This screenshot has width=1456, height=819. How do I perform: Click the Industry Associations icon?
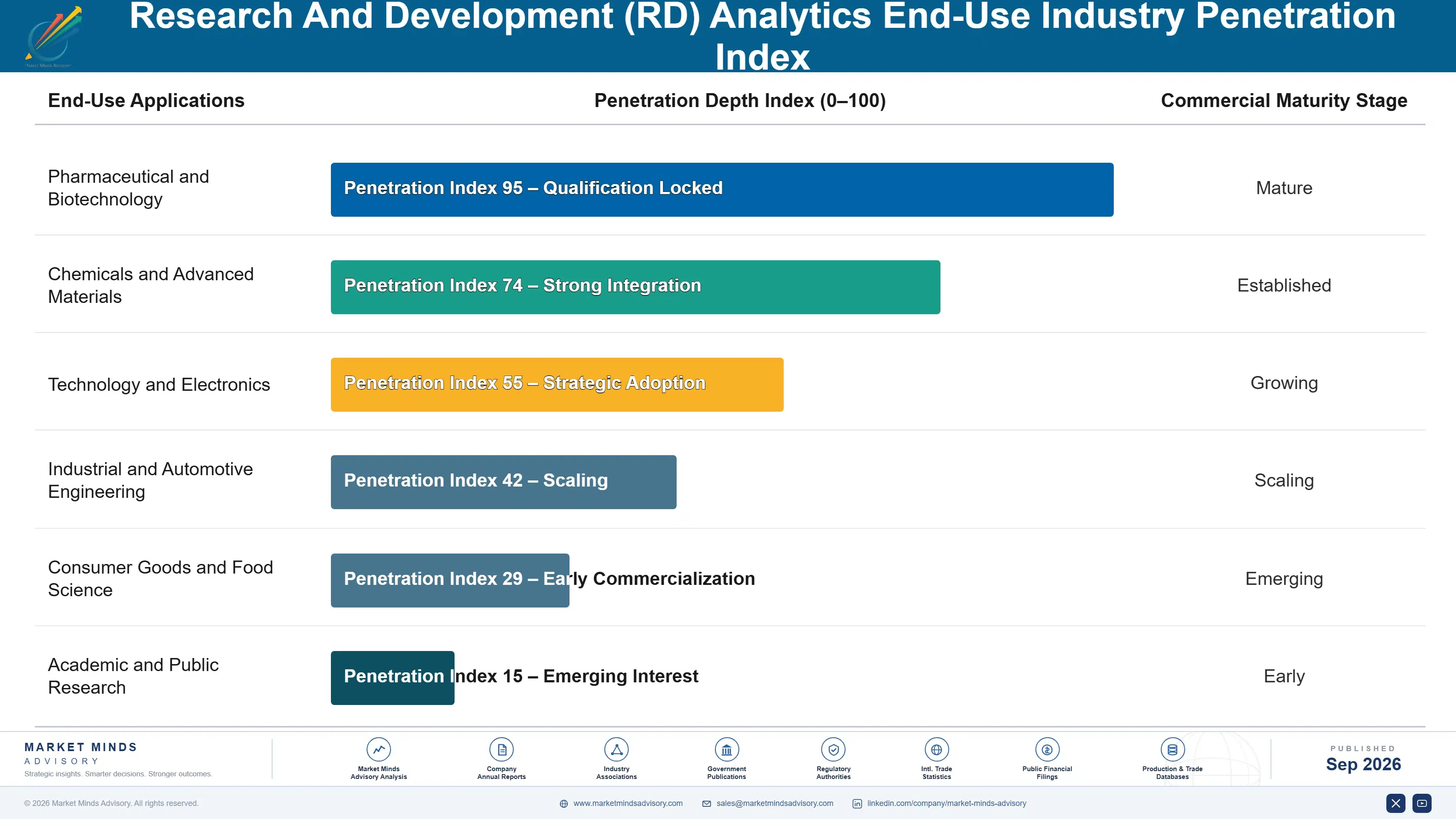point(616,749)
